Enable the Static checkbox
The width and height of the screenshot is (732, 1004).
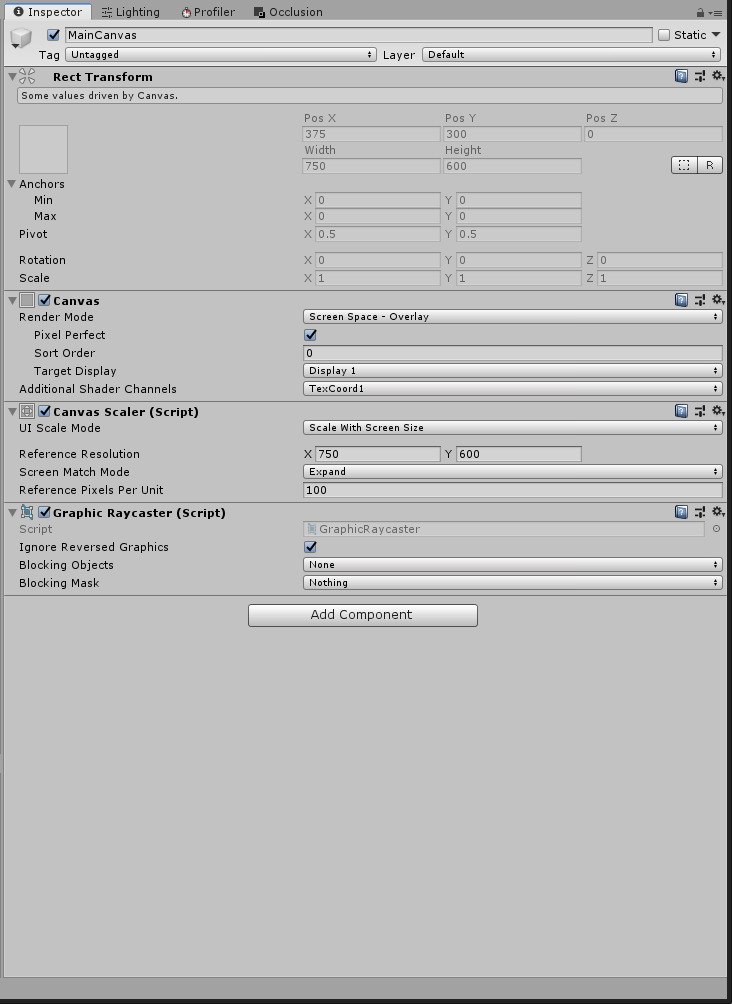(x=664, y=35)
